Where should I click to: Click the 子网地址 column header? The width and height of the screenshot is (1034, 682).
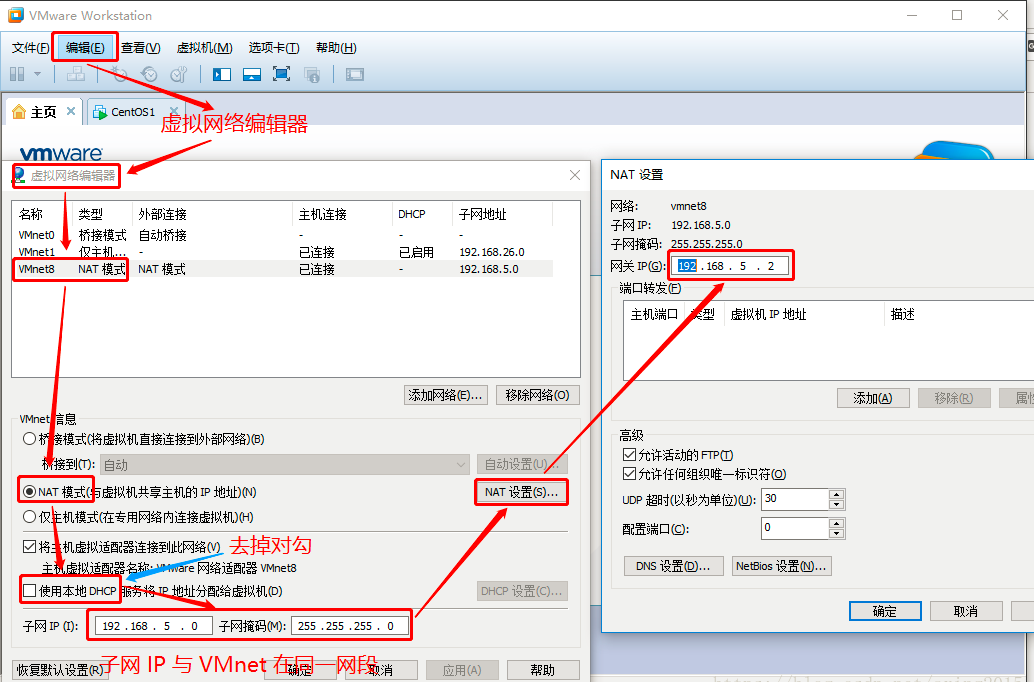point(502,214)
